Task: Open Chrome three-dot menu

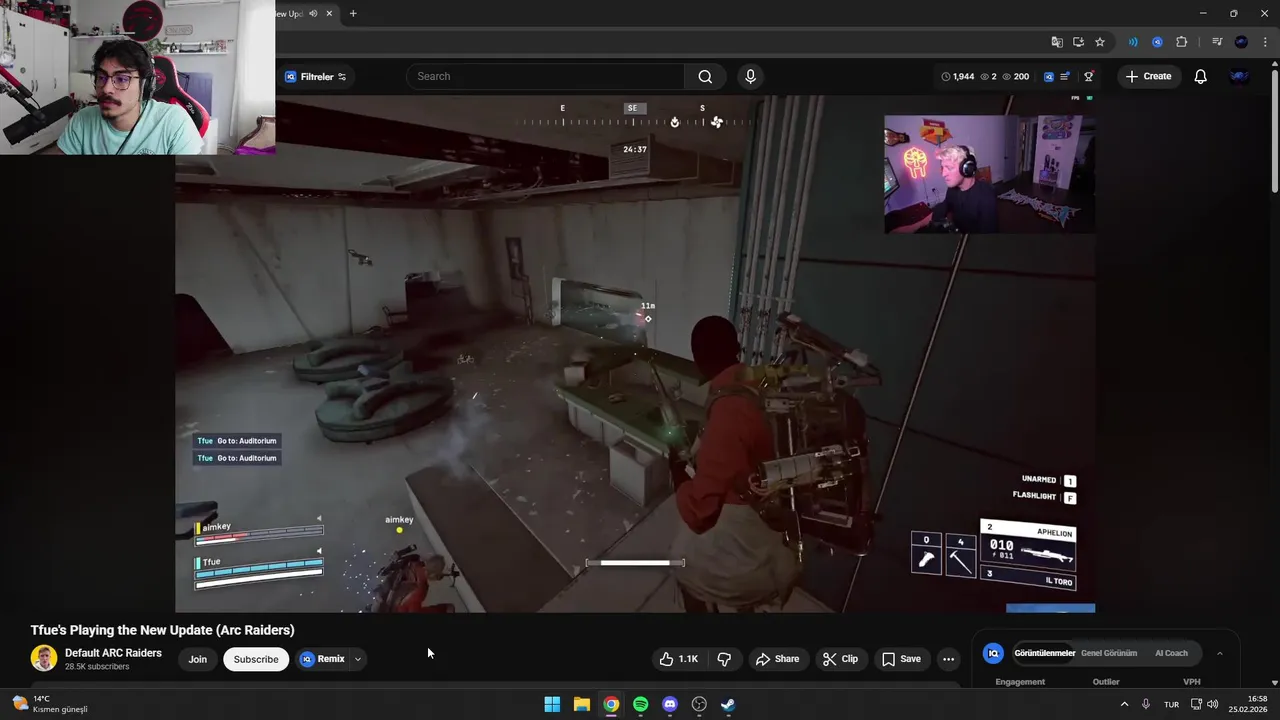Action: click(x=1265, y=42)
